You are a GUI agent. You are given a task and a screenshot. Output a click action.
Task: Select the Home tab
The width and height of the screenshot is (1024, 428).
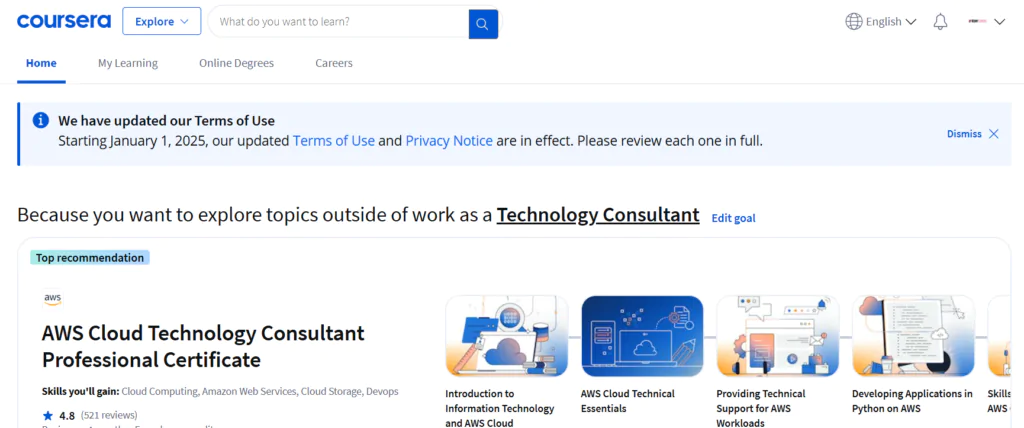[x=41, y=63]
